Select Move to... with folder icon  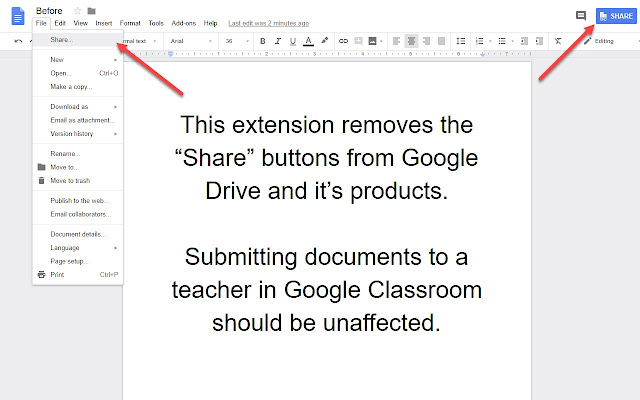78,167
